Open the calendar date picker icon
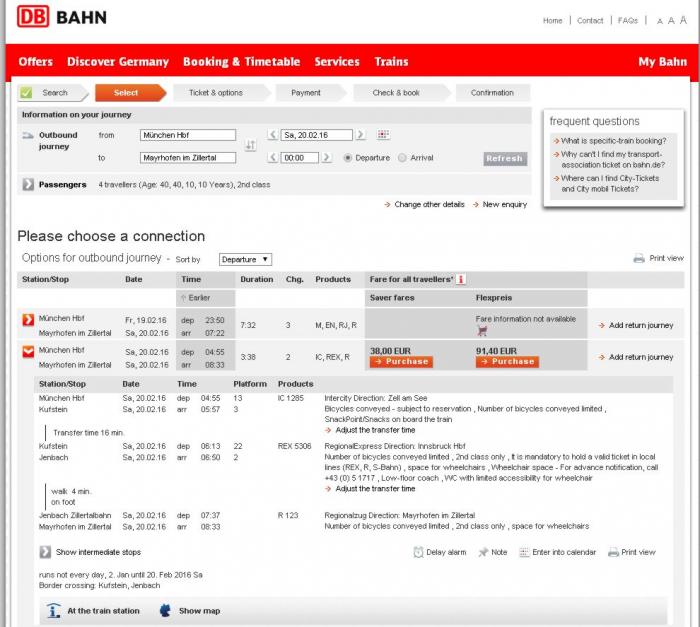Image resolution: width=700 pixels, height=627 pixels. tap(383, 134)
